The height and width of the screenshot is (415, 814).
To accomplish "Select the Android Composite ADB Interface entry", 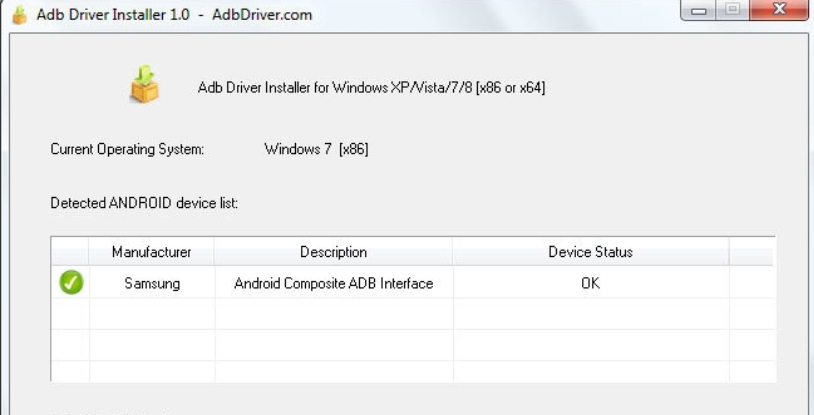I will tap(333, 283).
